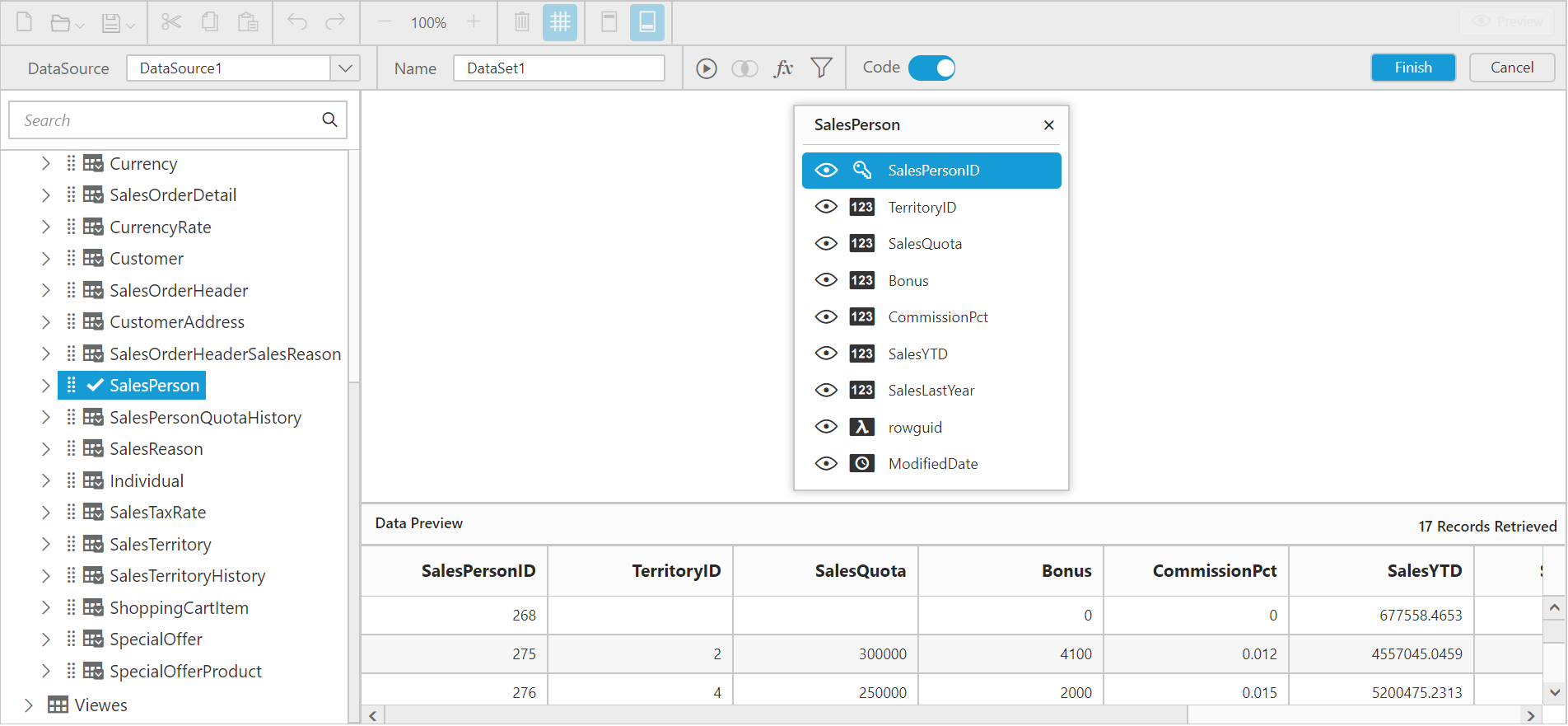The image size is (1568, 726).
Task: Click the scissors cut icon
Action: [171, 22]
